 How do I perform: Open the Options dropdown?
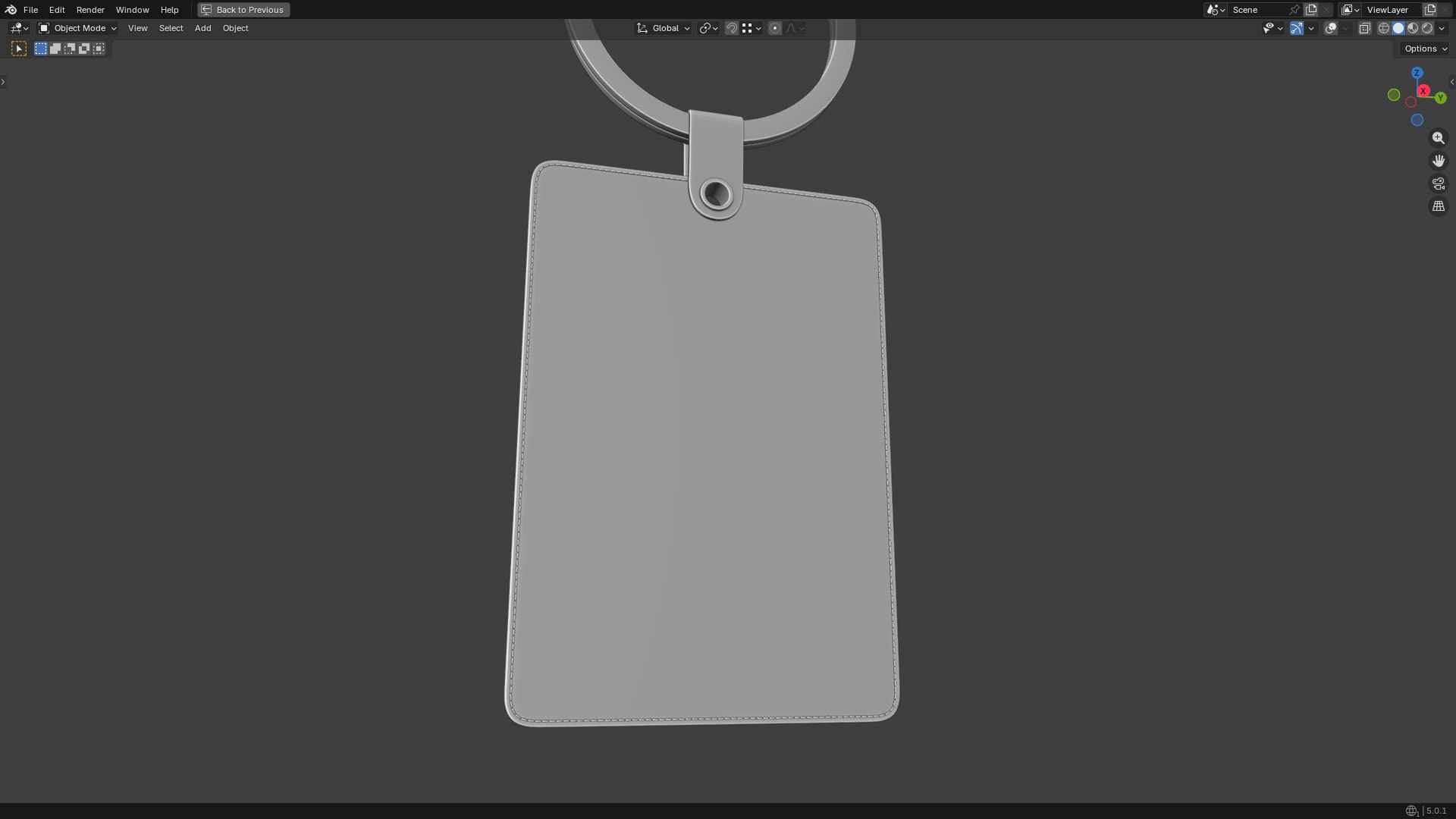[1426, 49]
